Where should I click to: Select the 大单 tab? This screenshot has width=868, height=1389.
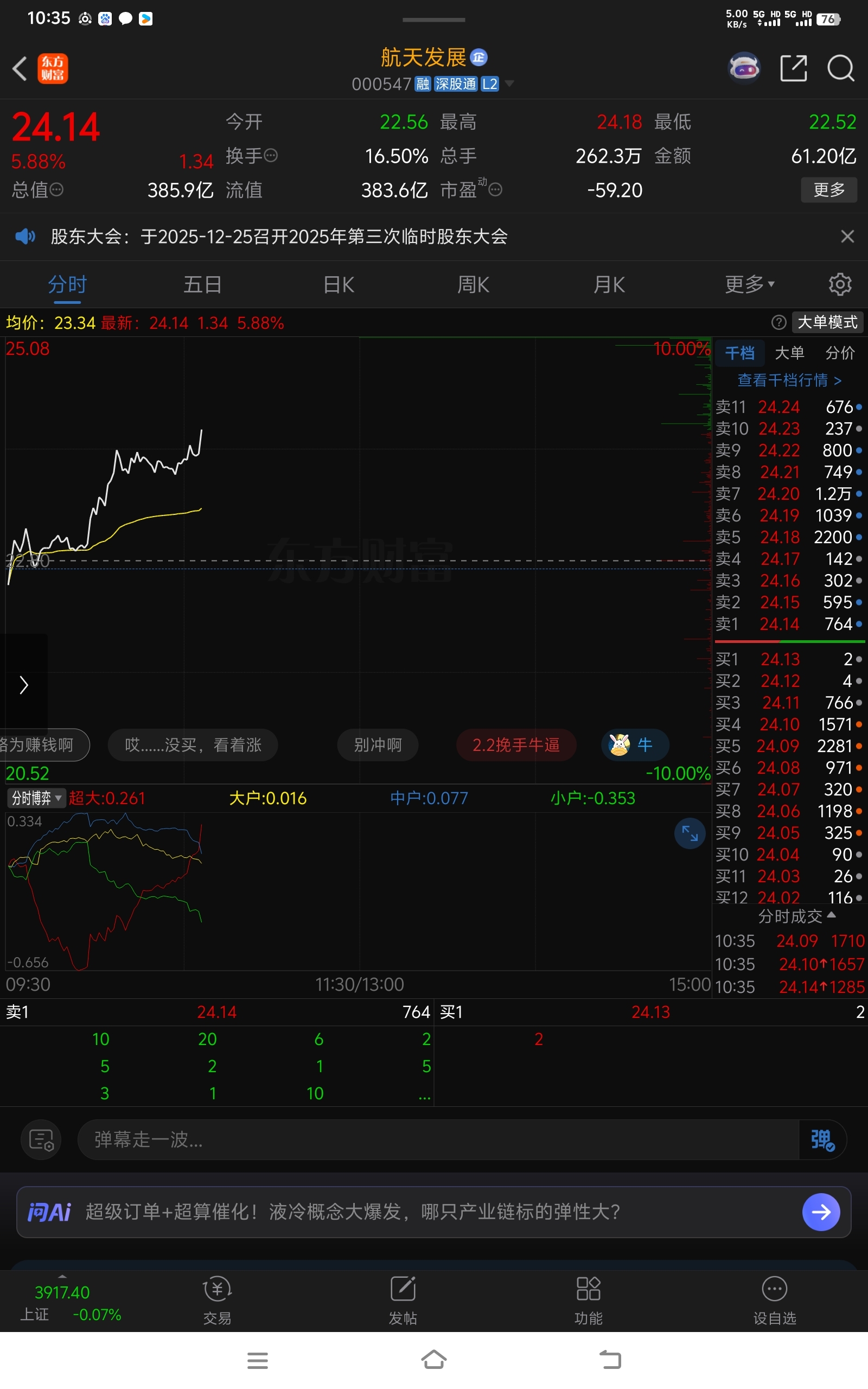click(x=789, y=353)
